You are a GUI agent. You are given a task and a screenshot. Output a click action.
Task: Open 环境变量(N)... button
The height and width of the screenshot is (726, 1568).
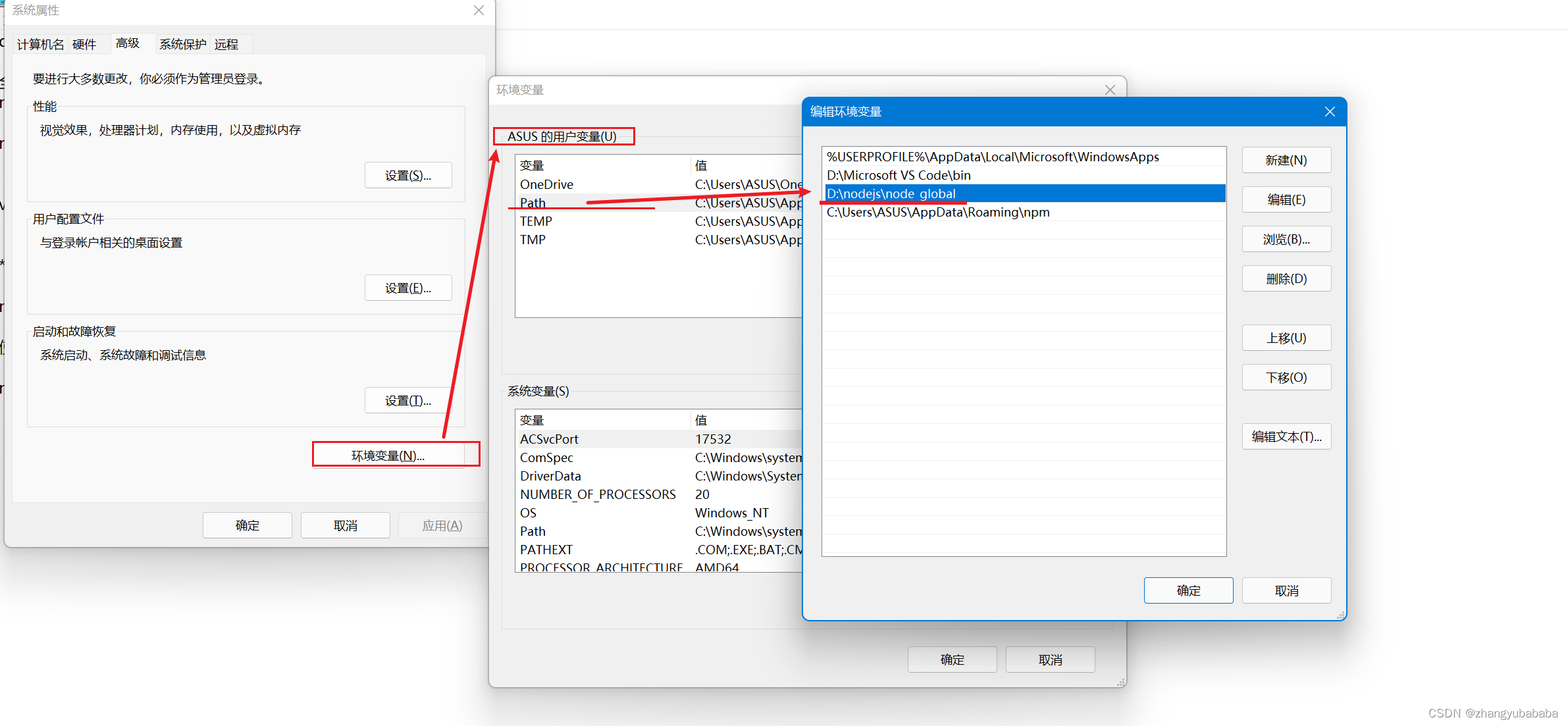pos(388,455)
